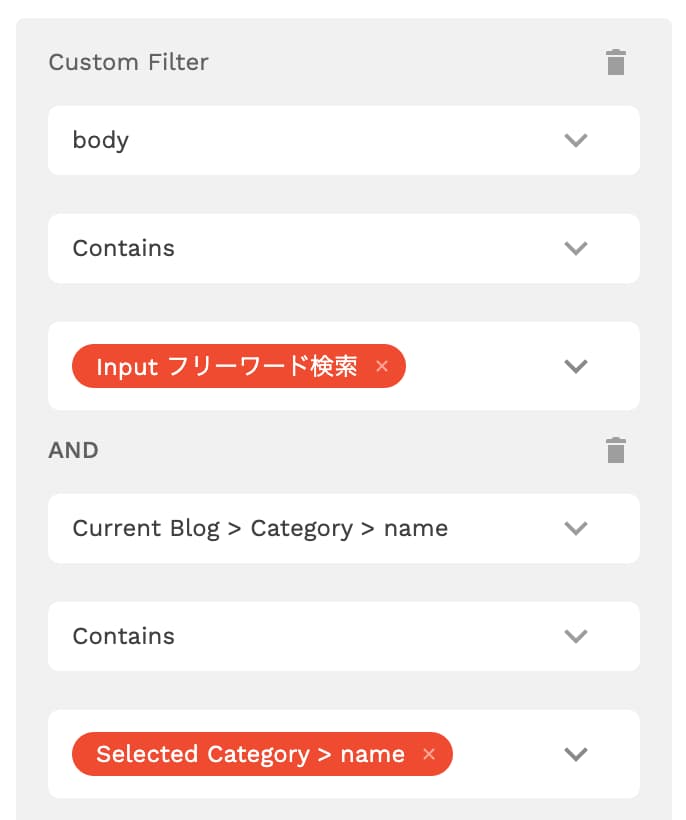686x820 pixels.
Task: Click empty space in Input フリーワード検索 value field
Action: tap(484, 366)
